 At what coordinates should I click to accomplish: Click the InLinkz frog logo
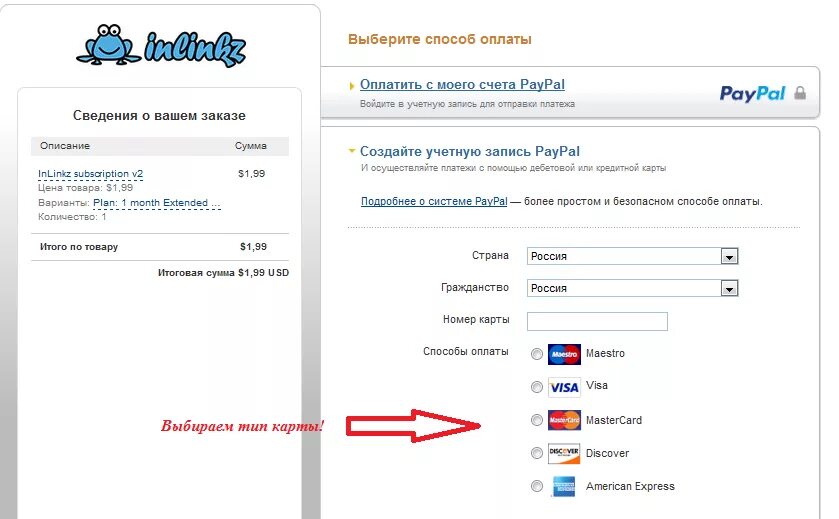[161, 45]
